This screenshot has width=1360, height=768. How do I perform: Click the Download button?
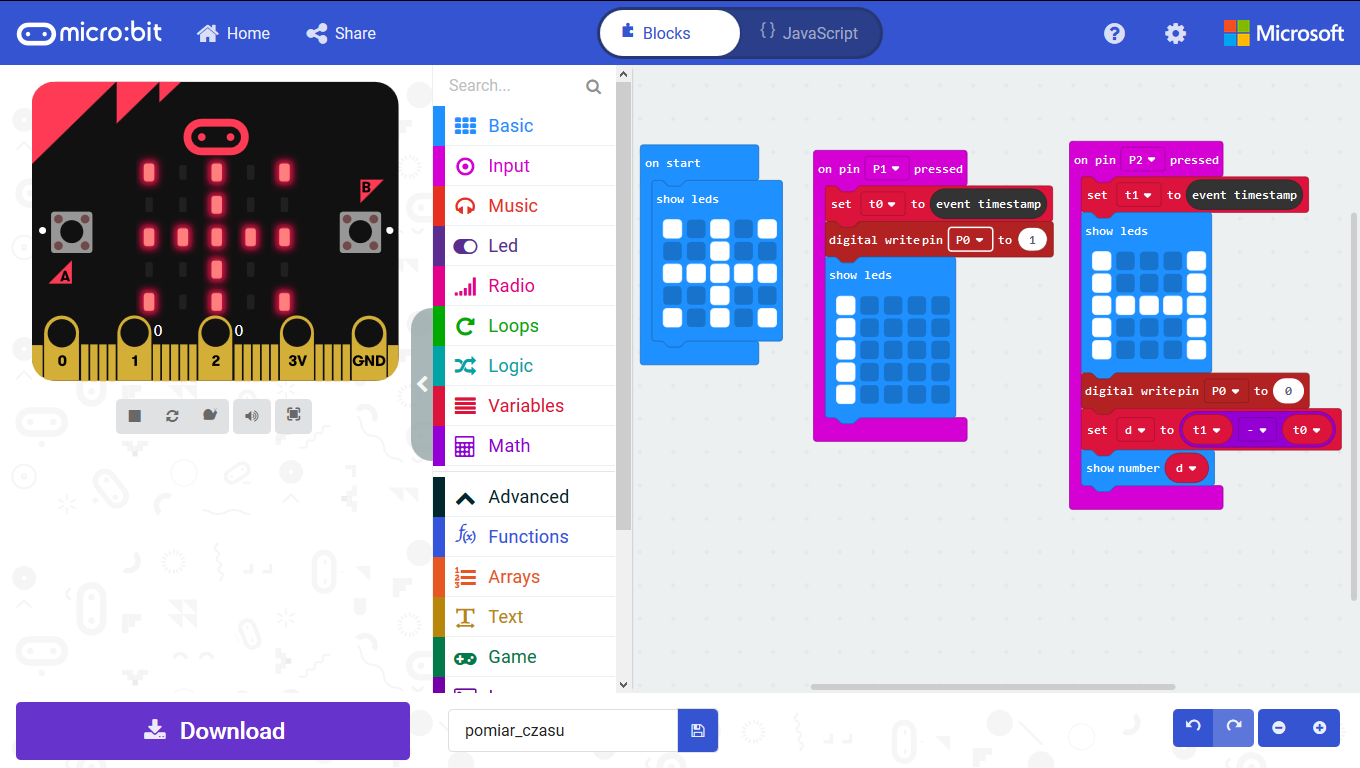[213, 731]
